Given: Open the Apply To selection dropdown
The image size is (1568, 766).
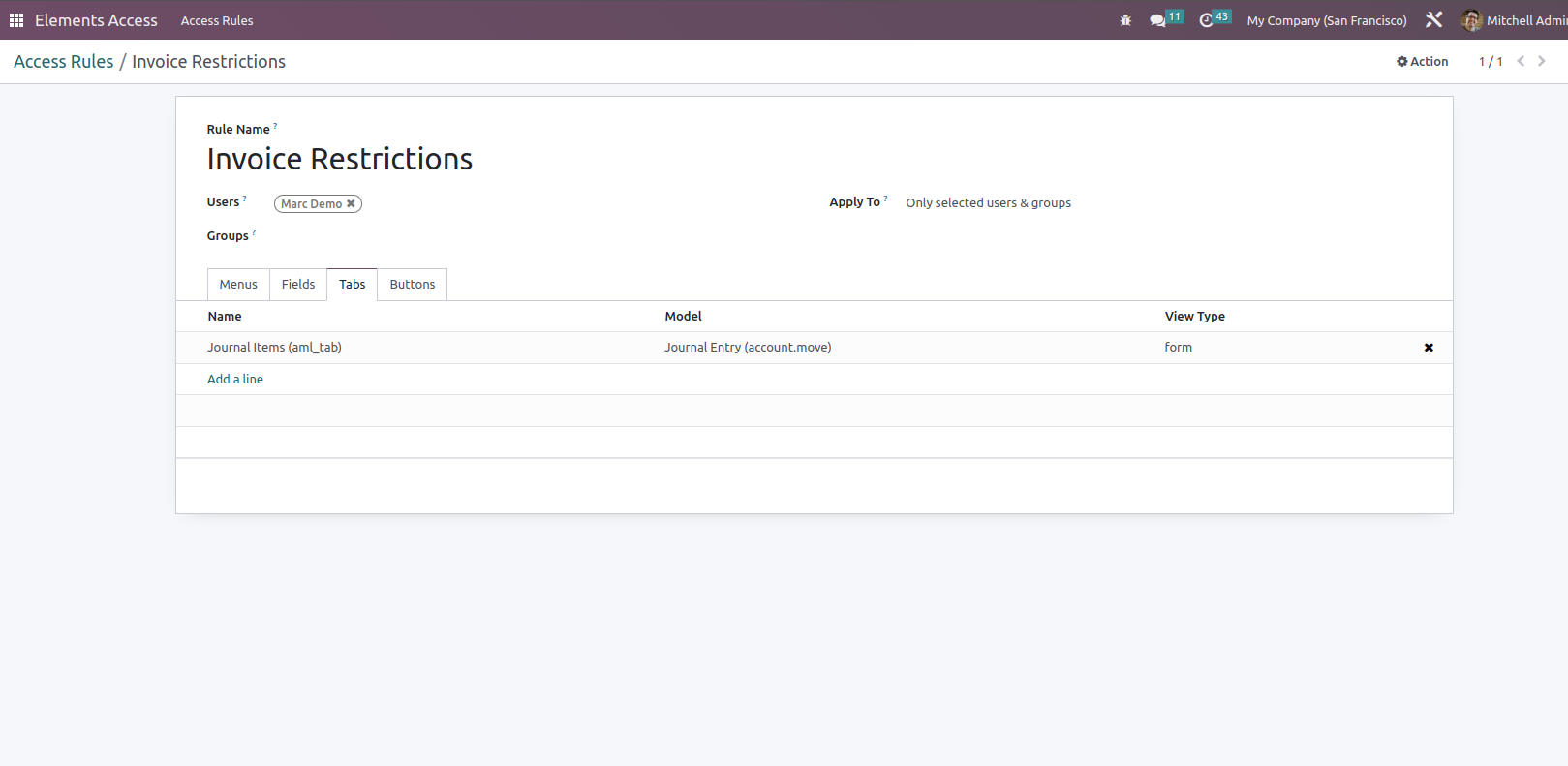Looking at the screenshot, I should point(988,203).
